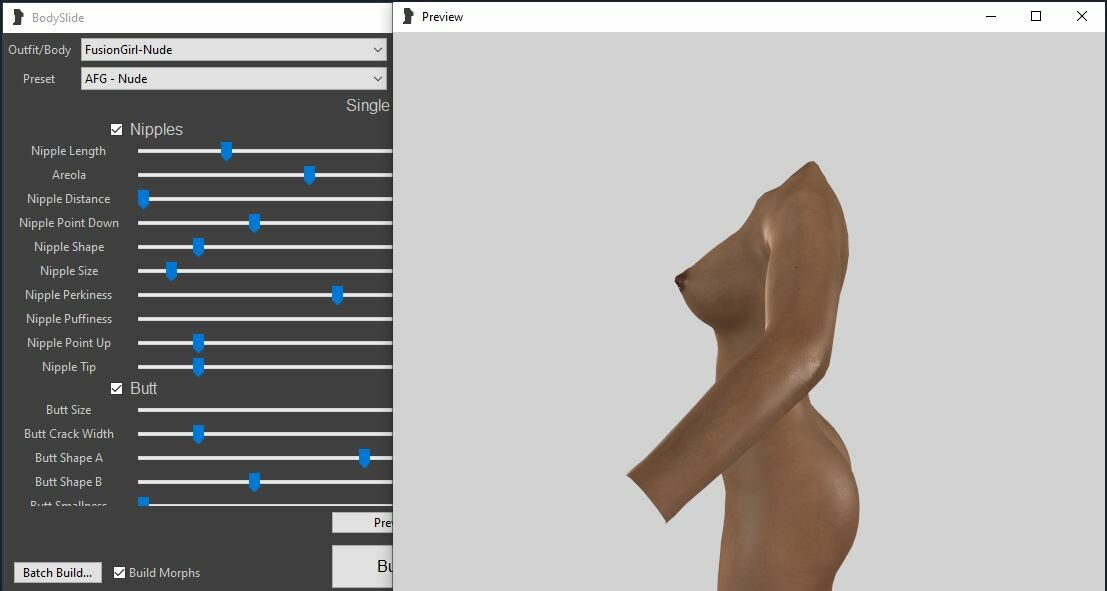The image size is (1107, 591).
Task: Toggle the Build Morphs checkbox
Action: pos(119,573)
